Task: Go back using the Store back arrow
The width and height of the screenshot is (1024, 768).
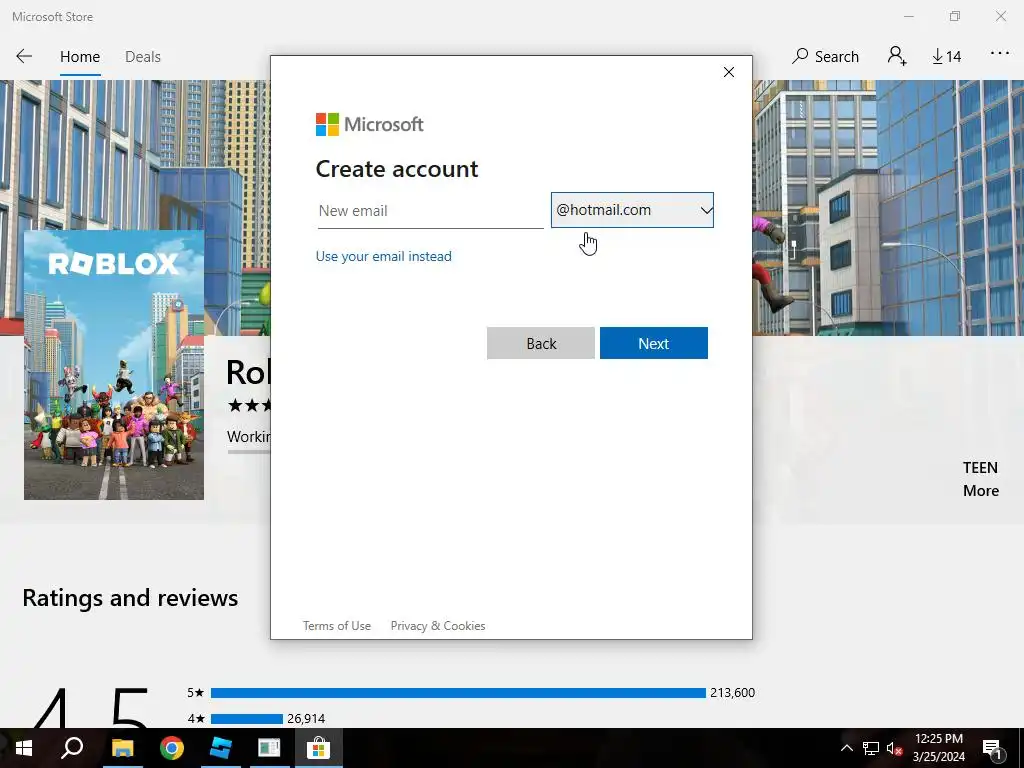Action: (24, 56)
